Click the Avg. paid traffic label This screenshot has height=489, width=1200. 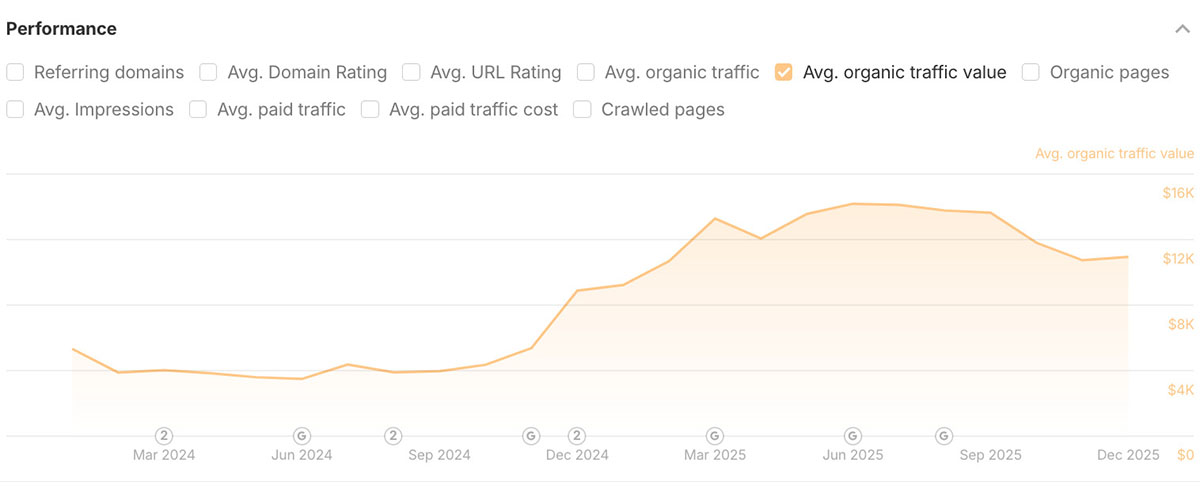click(281, 110)
